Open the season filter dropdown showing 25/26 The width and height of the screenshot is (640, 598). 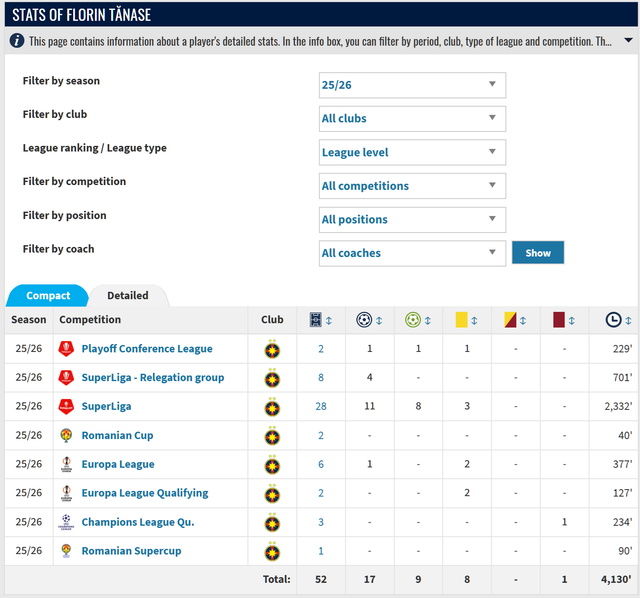[x=412, y=85]
